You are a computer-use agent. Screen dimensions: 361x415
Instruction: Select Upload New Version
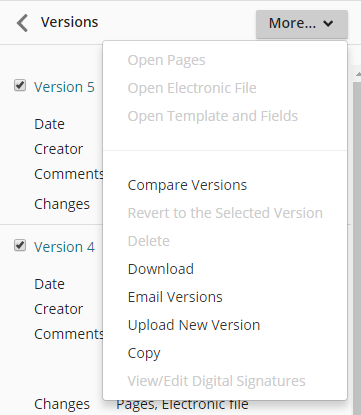pyautogui.click(x=194, y=325)
